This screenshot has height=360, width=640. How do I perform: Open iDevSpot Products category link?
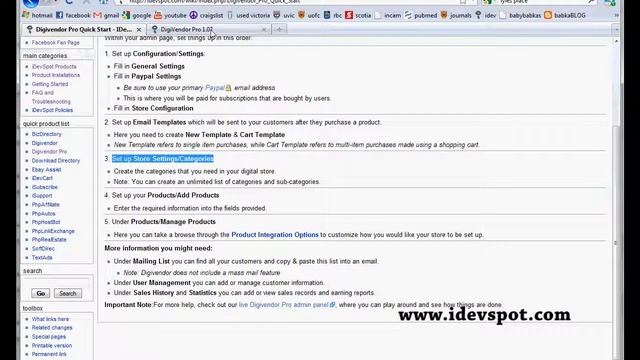54,67
